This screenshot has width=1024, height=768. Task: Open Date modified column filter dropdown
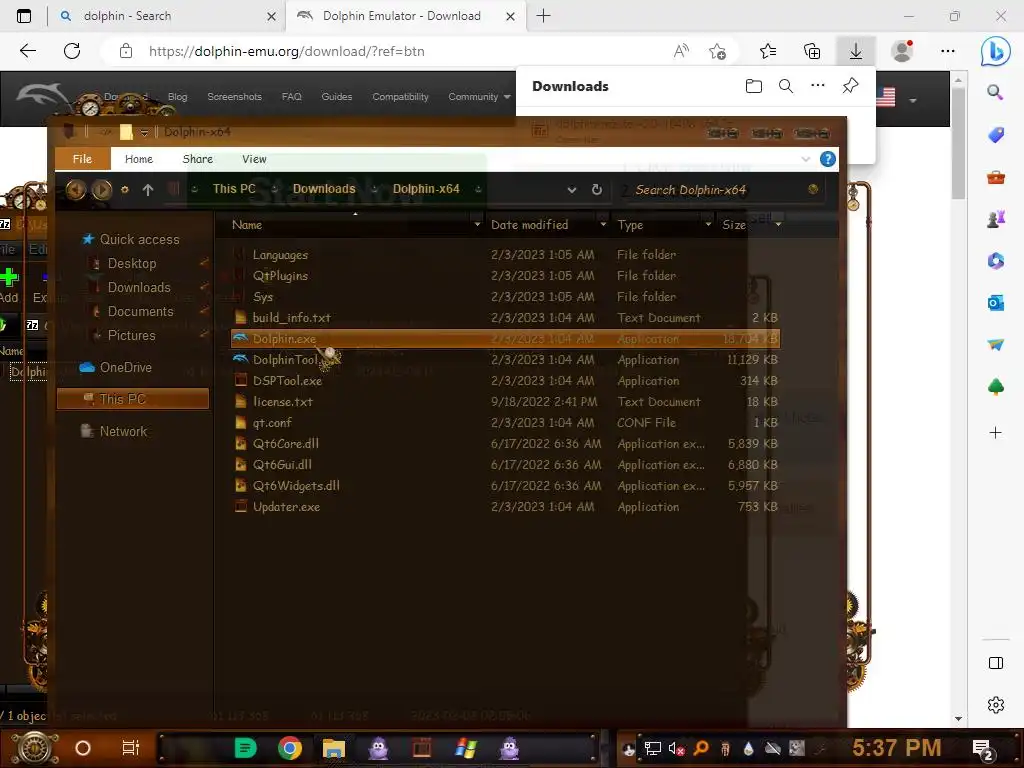tap(603, 225)
